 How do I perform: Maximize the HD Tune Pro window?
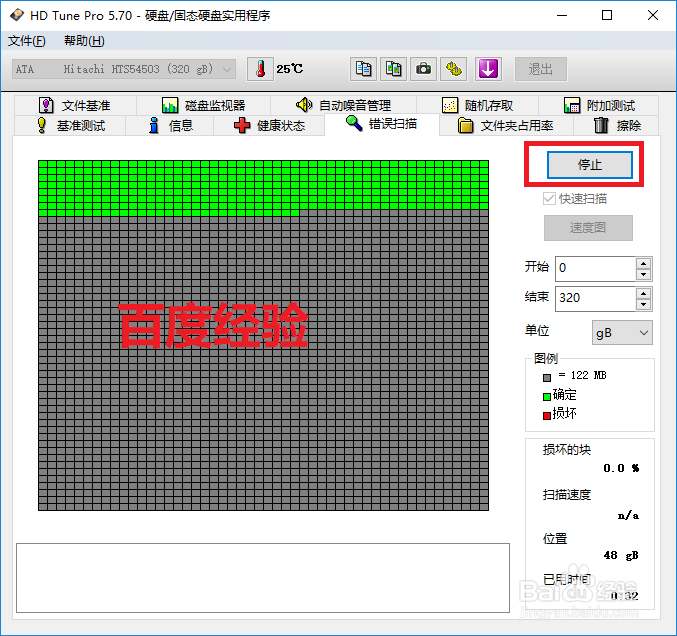[607, 16]
